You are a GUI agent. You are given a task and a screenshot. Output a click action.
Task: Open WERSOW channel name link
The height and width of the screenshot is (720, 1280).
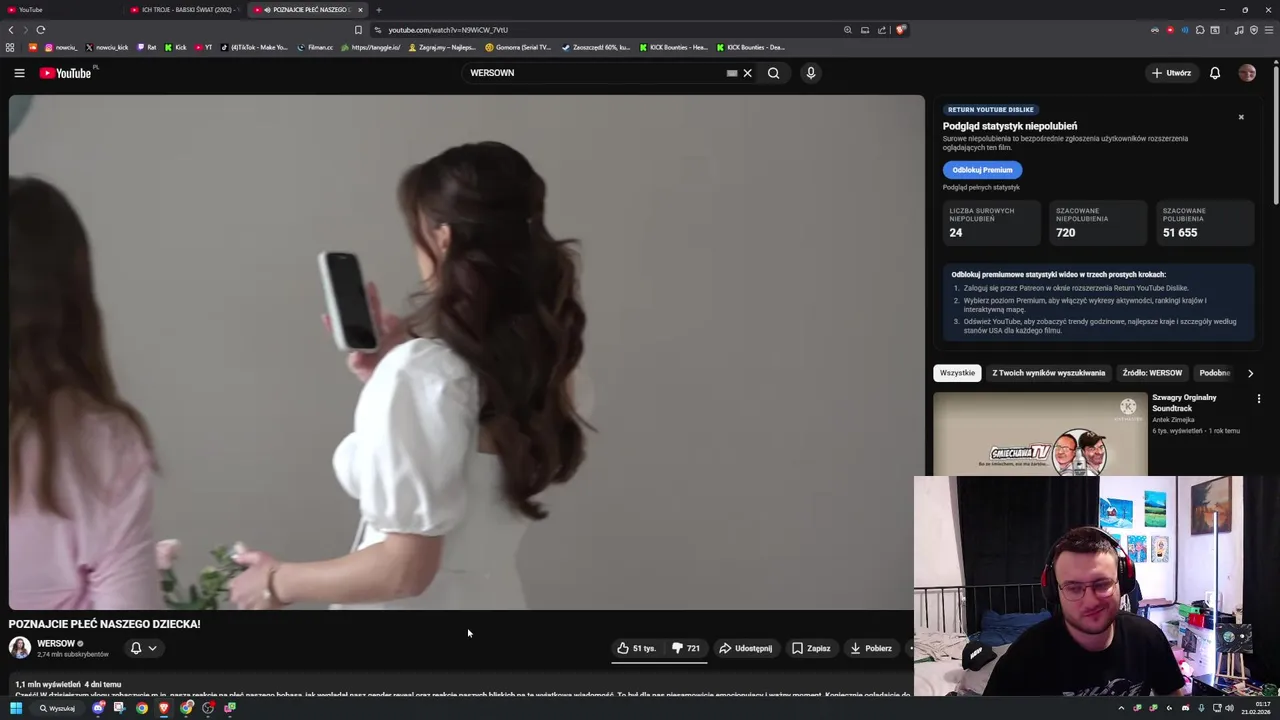coord(56,644)
